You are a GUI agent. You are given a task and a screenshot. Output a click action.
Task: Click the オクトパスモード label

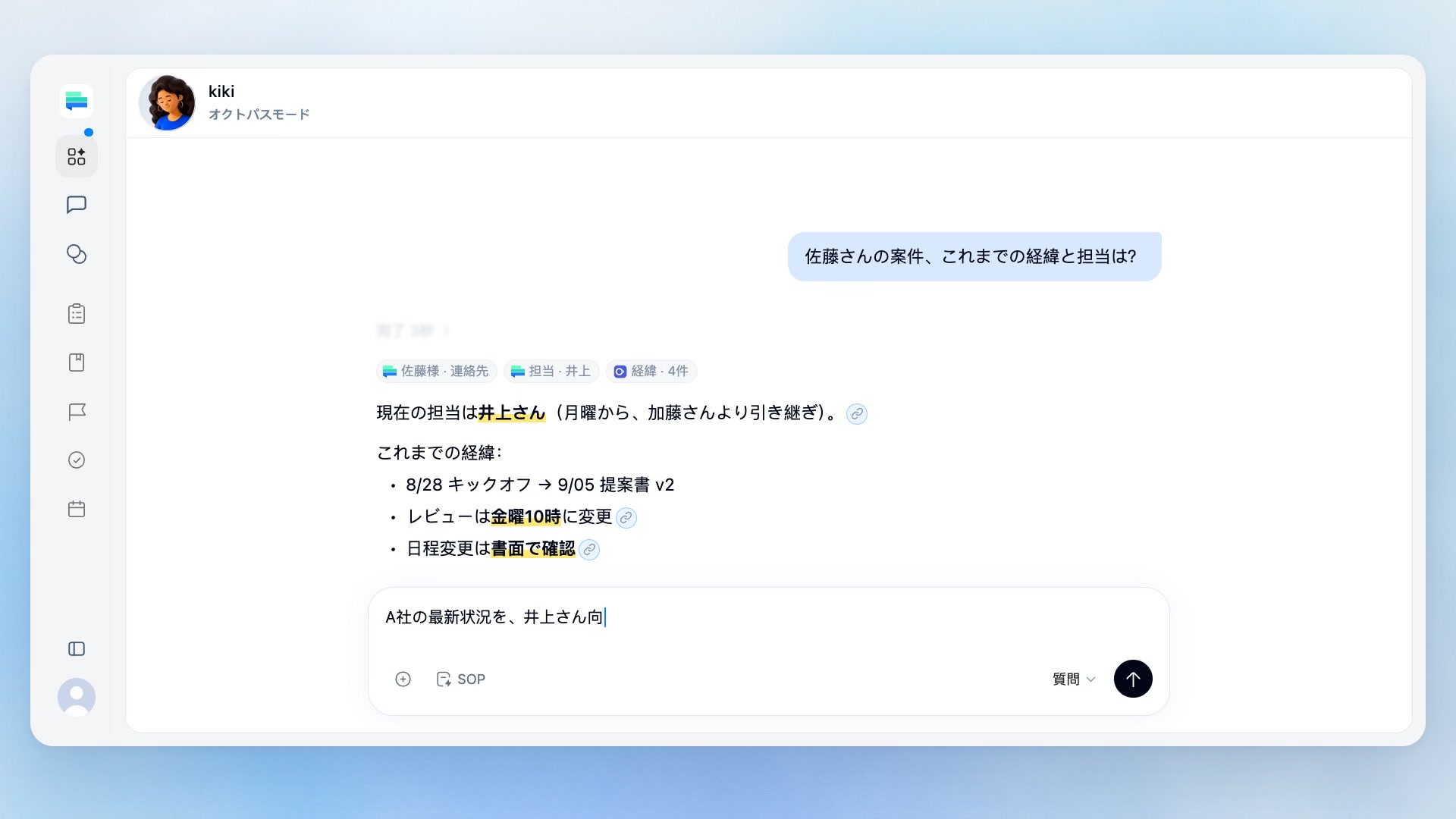tap(259, 115)
